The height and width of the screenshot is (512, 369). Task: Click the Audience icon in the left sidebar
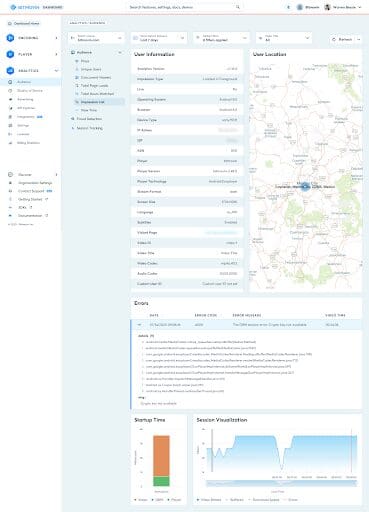pyautogui.click(x=10, y=82)
